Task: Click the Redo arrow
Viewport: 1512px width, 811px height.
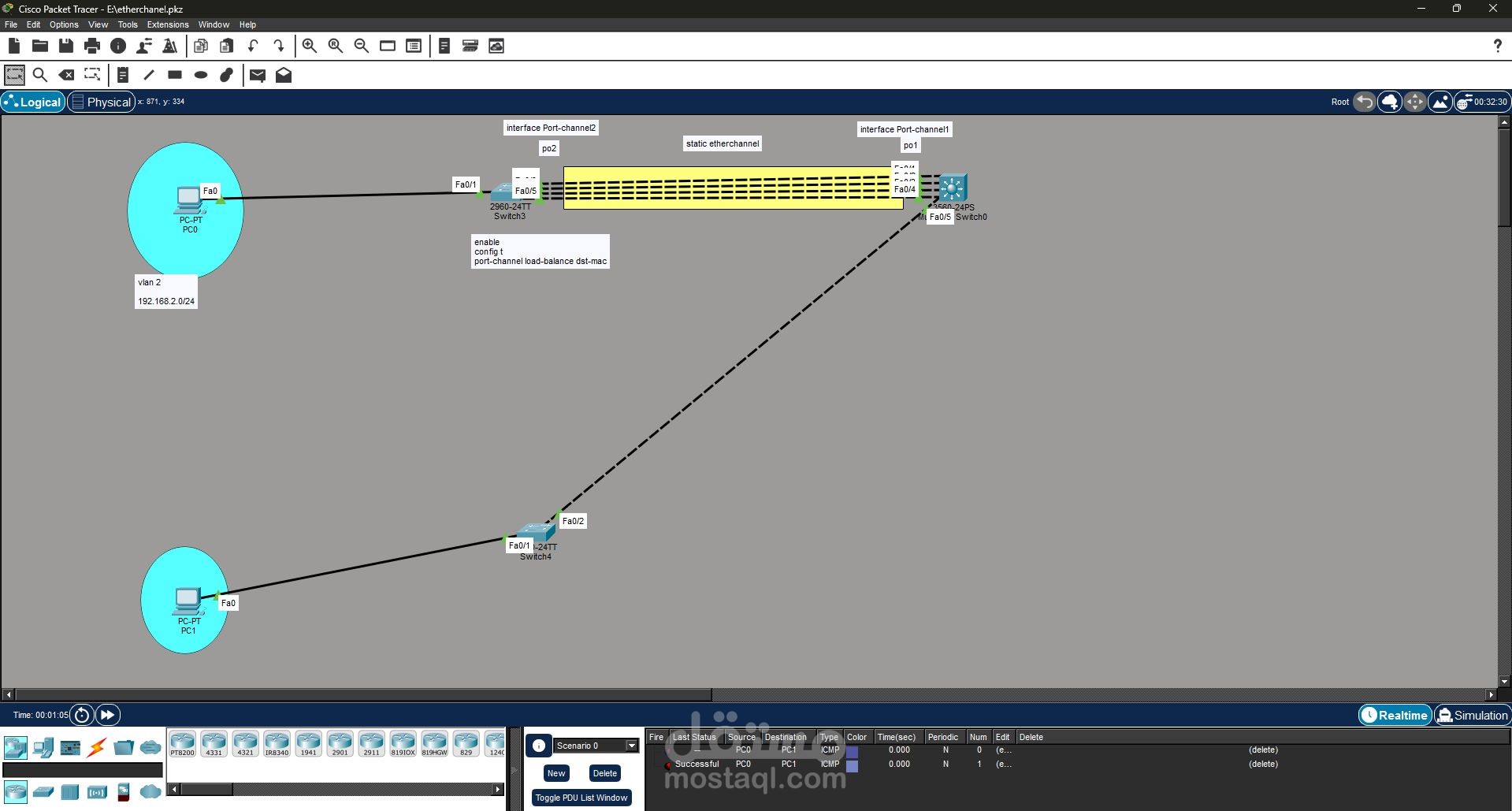Action: pyautogui.click(x=279, y=46)
